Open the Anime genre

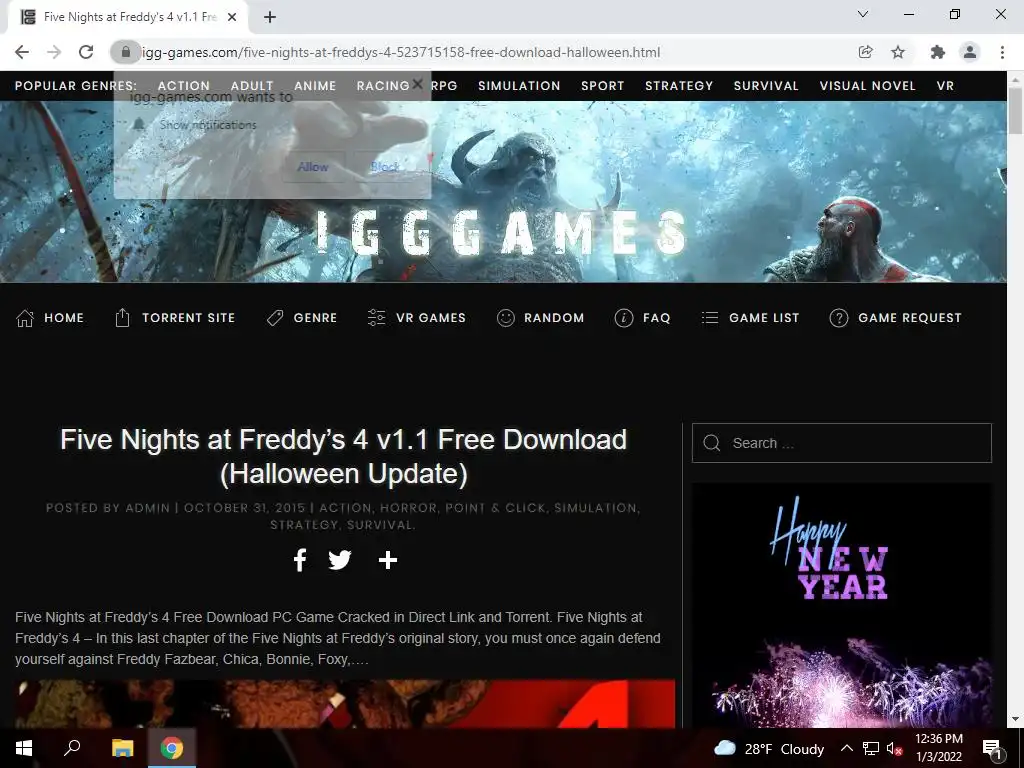[x=315, y=86]
